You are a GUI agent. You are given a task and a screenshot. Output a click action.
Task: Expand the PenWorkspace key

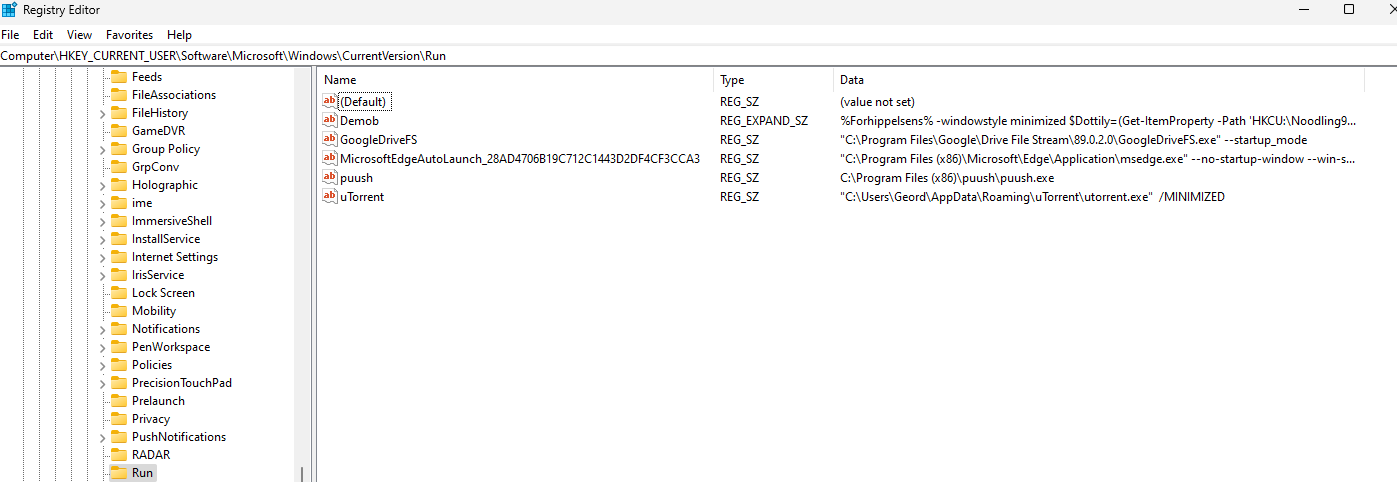[x=102, y=348]
